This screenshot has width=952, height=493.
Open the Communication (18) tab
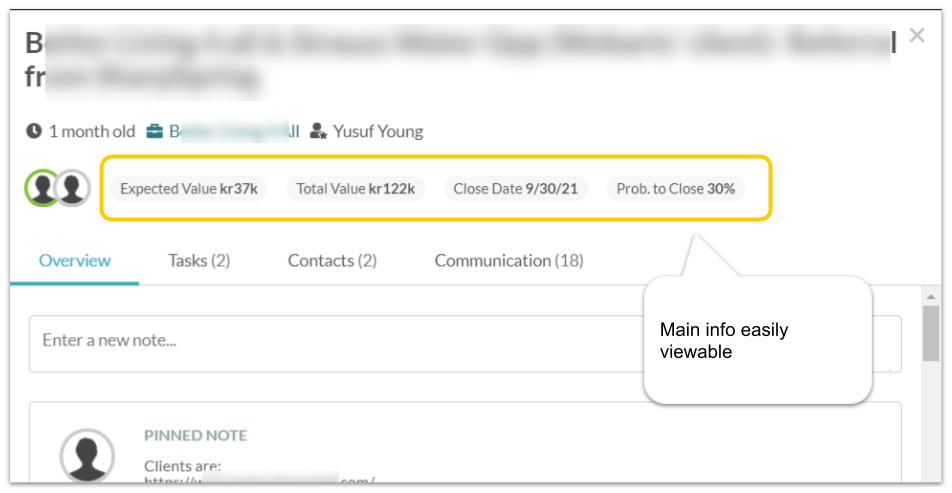509,260
